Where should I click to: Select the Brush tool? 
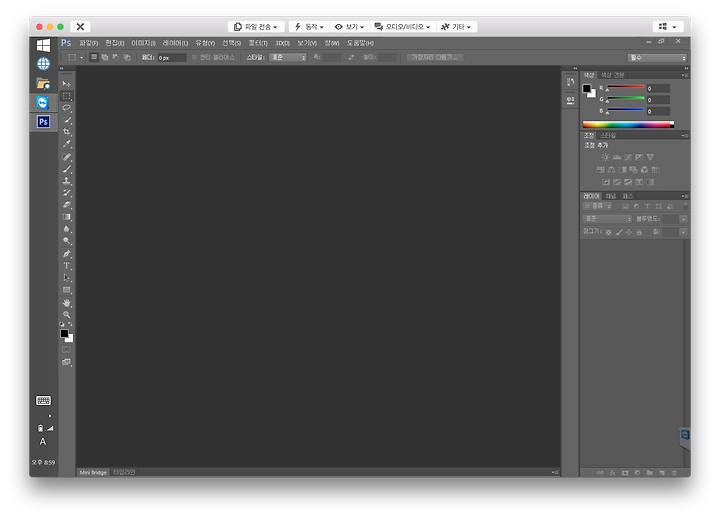[x=67, y=169]
